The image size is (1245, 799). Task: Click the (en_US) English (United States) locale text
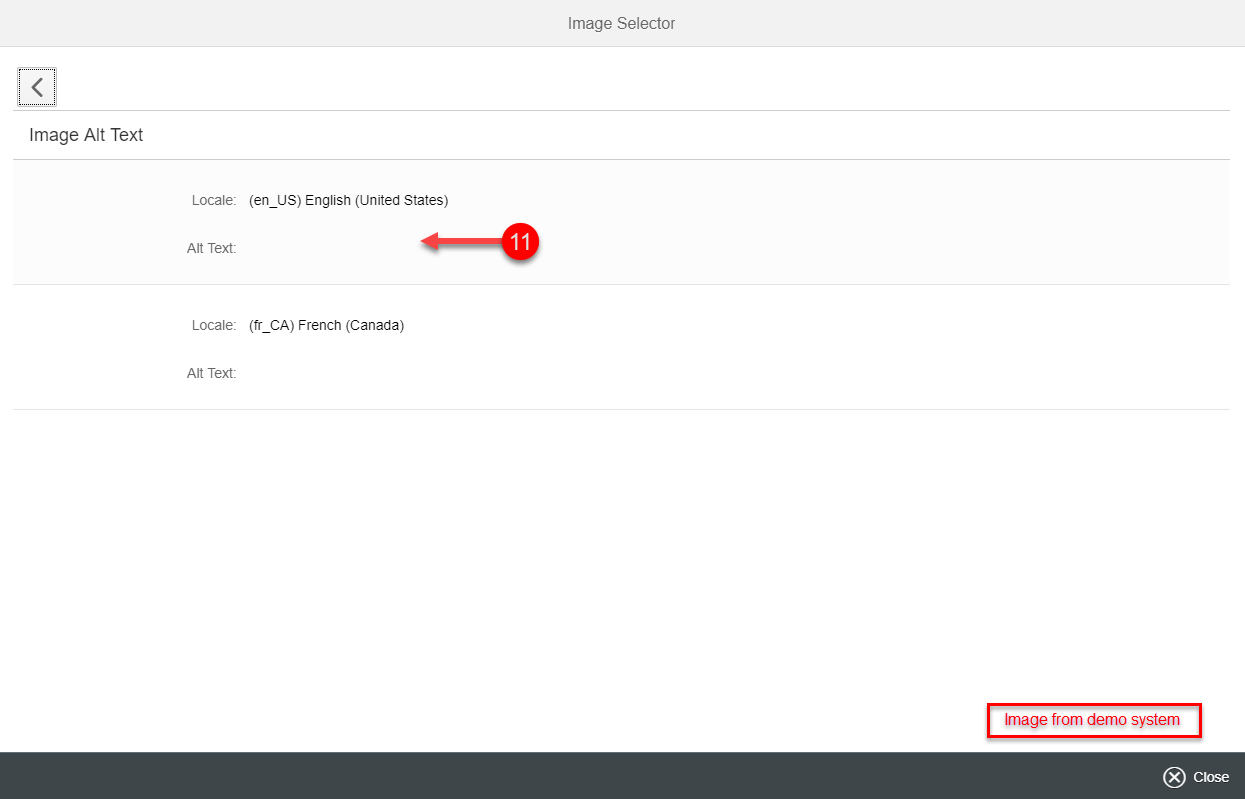pyautogui.click(x=349, y=200)
